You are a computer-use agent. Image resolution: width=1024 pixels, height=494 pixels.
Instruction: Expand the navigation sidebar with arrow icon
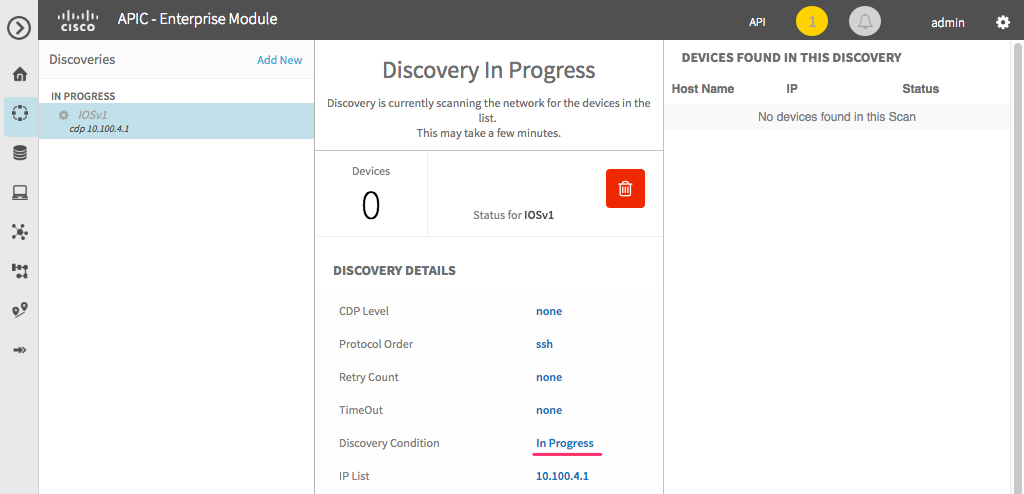tap(20, 28)
